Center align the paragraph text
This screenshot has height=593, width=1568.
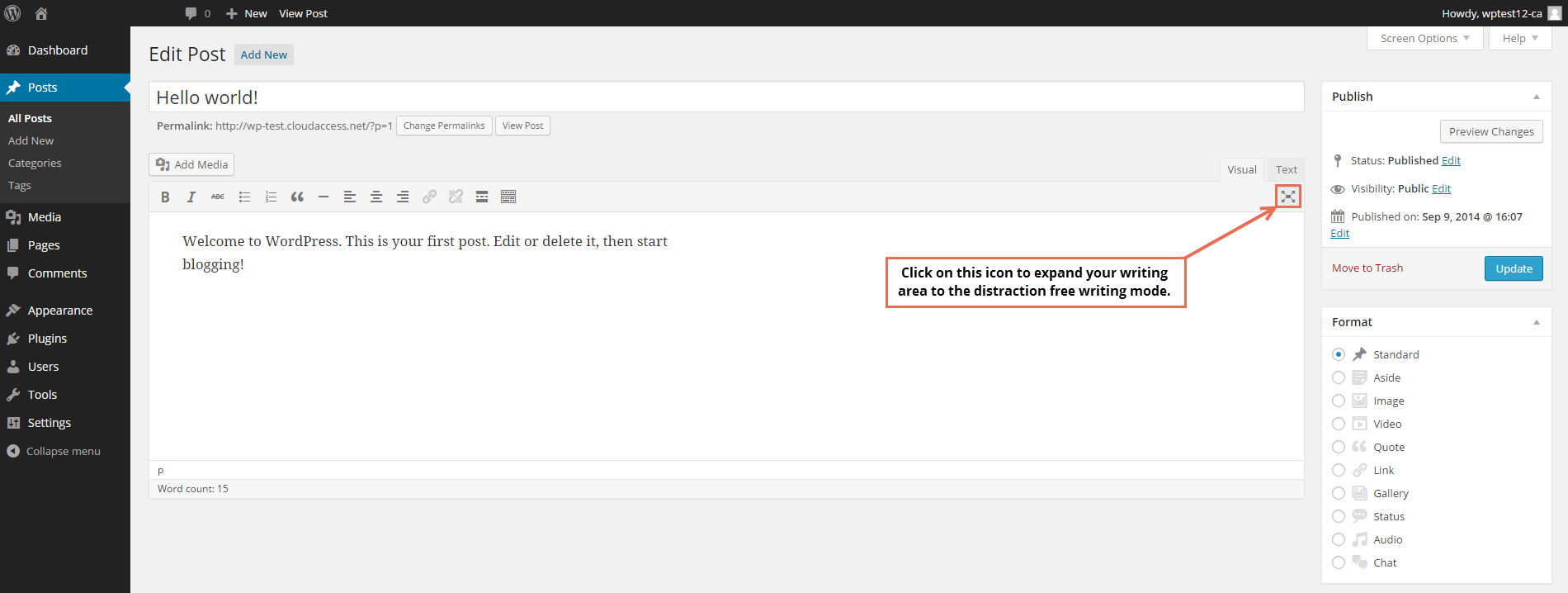click(376, 197)
